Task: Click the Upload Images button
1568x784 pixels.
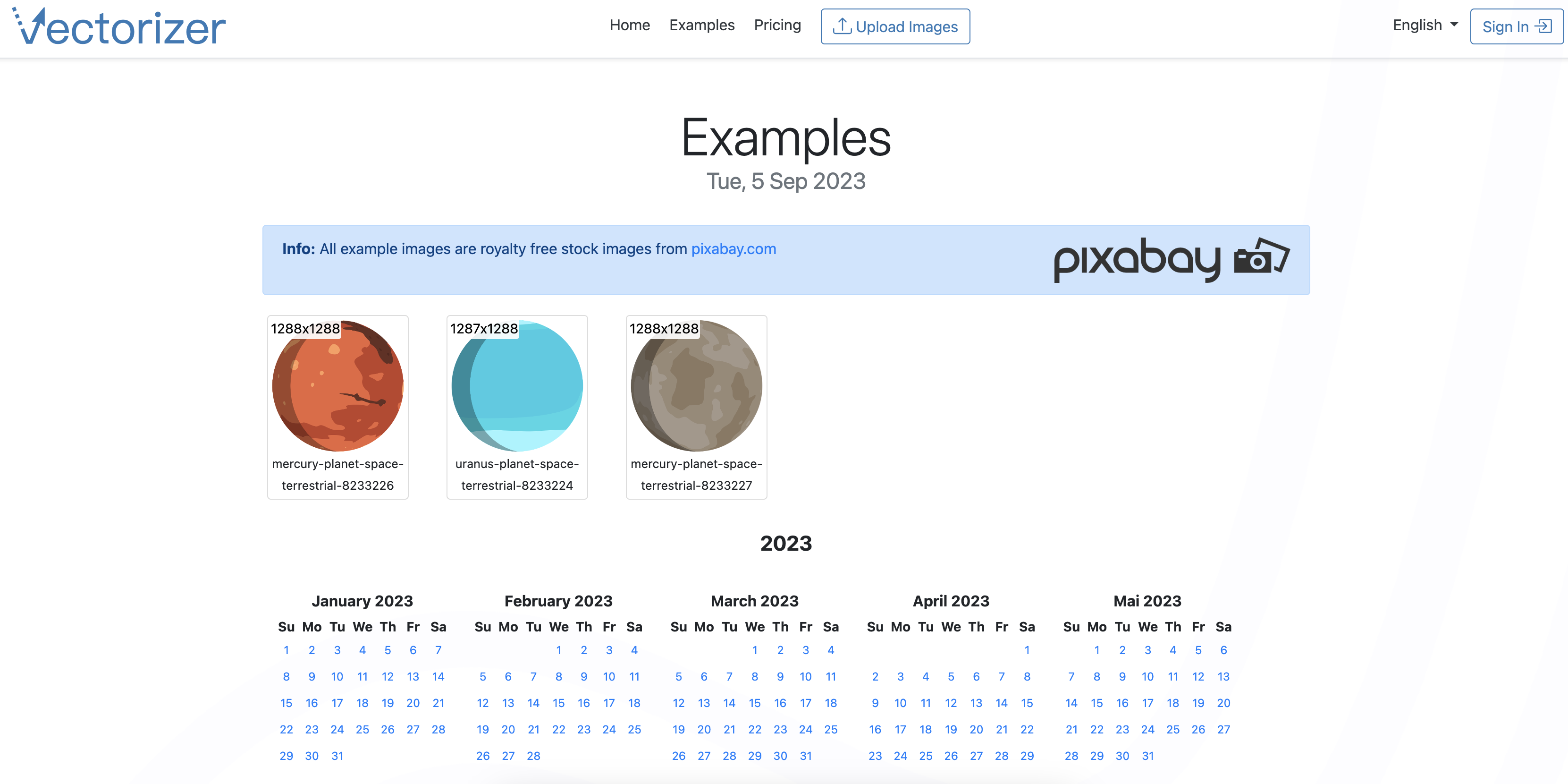Action: click(895, 26)
